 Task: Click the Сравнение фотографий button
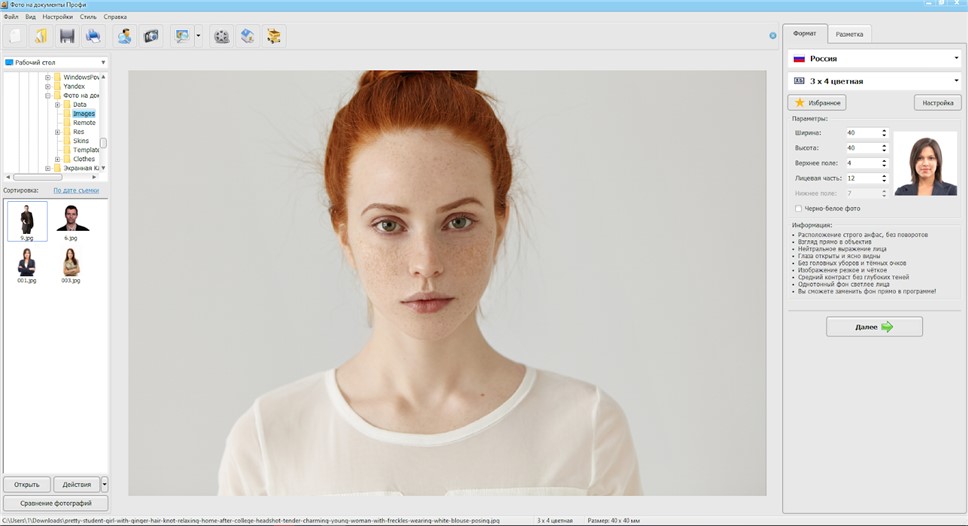56,503
